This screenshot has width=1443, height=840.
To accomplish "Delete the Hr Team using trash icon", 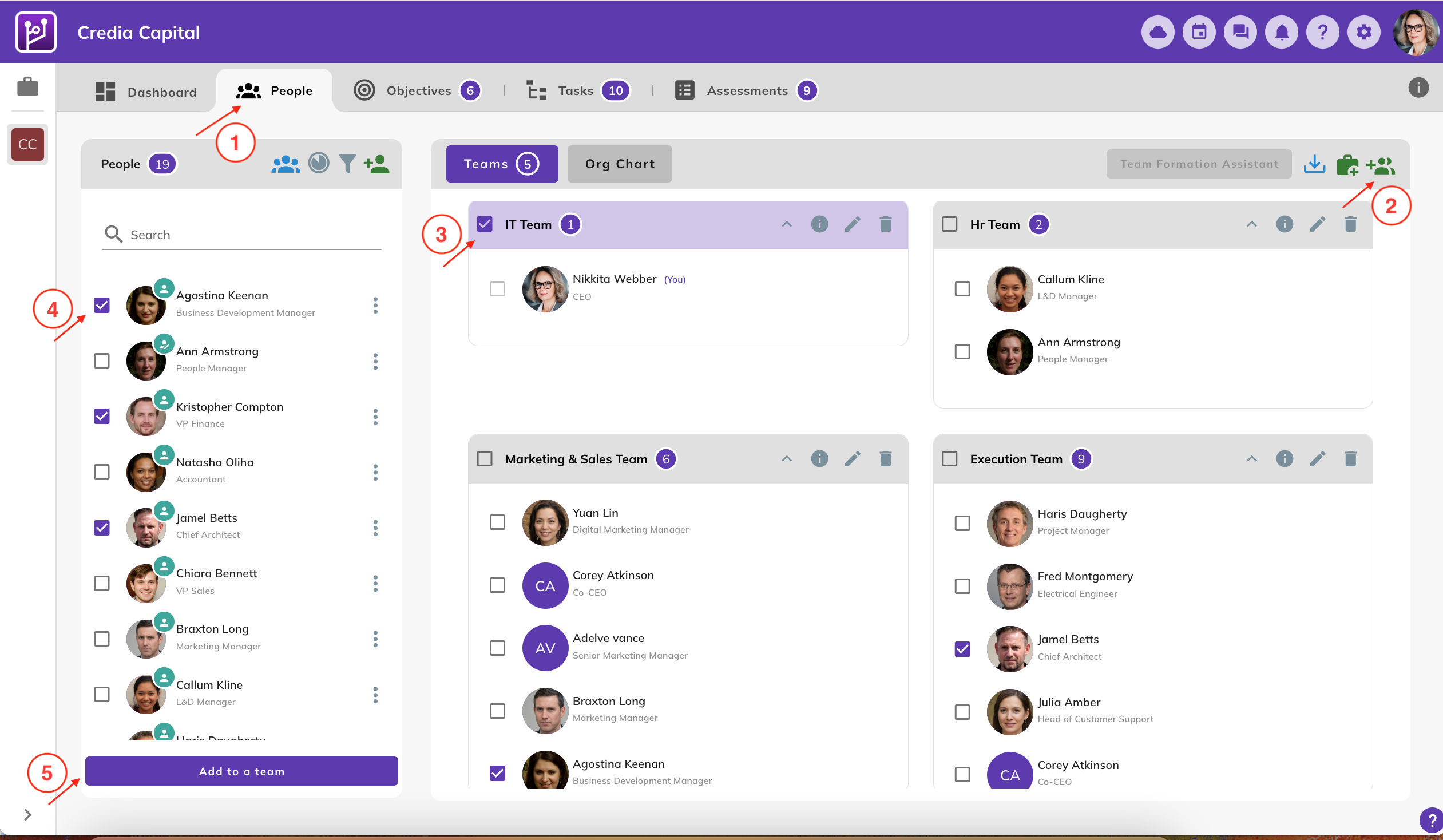I will coord(1350,224).
